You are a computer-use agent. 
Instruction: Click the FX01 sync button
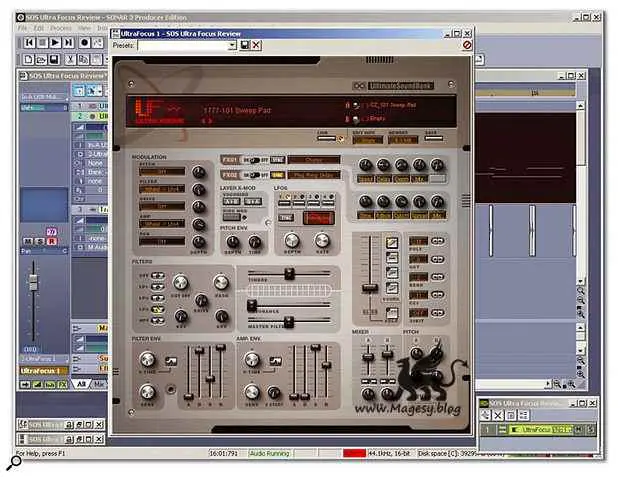(x=277, y=160)
